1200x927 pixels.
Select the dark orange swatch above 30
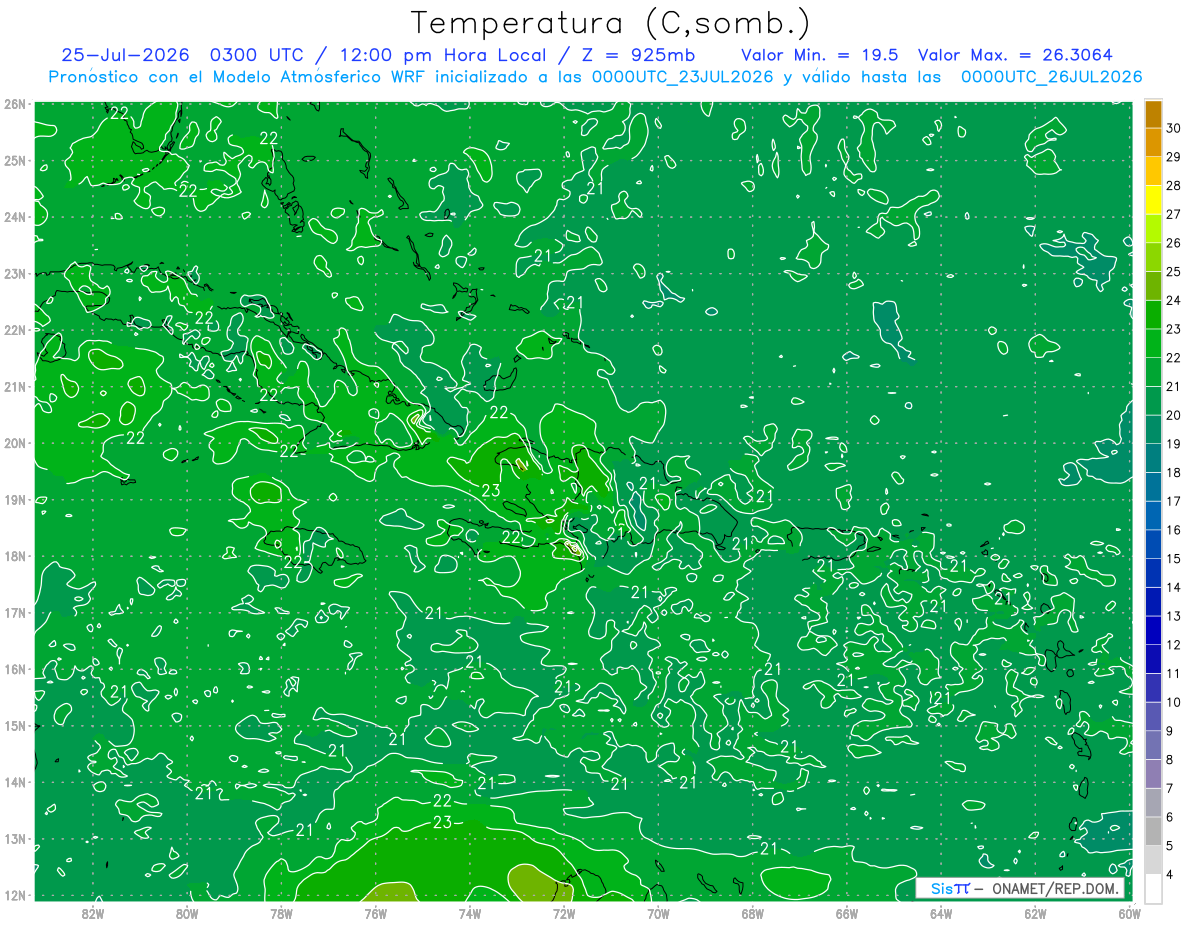1153,114
